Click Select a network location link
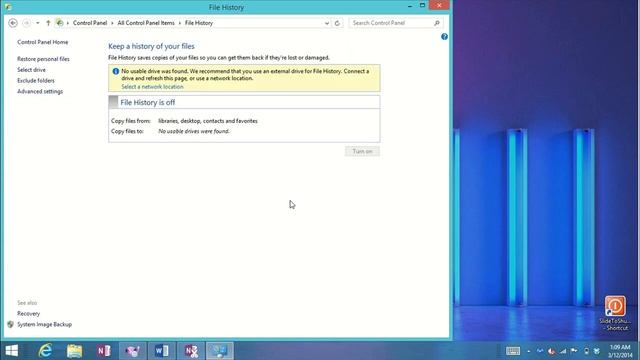Screen dimensions: 640x360 tap(152, 87)
